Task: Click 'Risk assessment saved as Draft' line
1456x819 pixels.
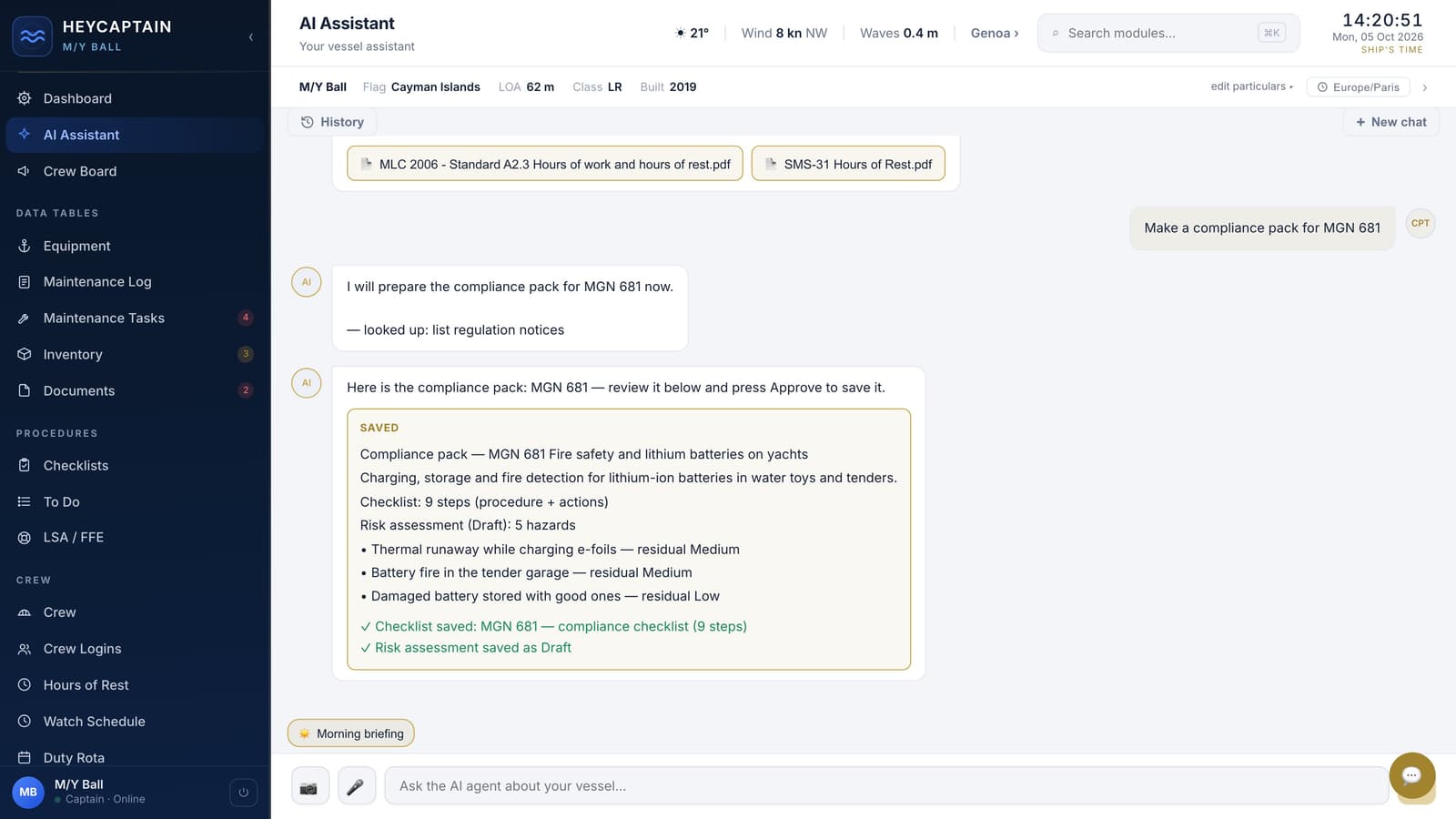Action: pyautogui.click(x=466, y=648)
